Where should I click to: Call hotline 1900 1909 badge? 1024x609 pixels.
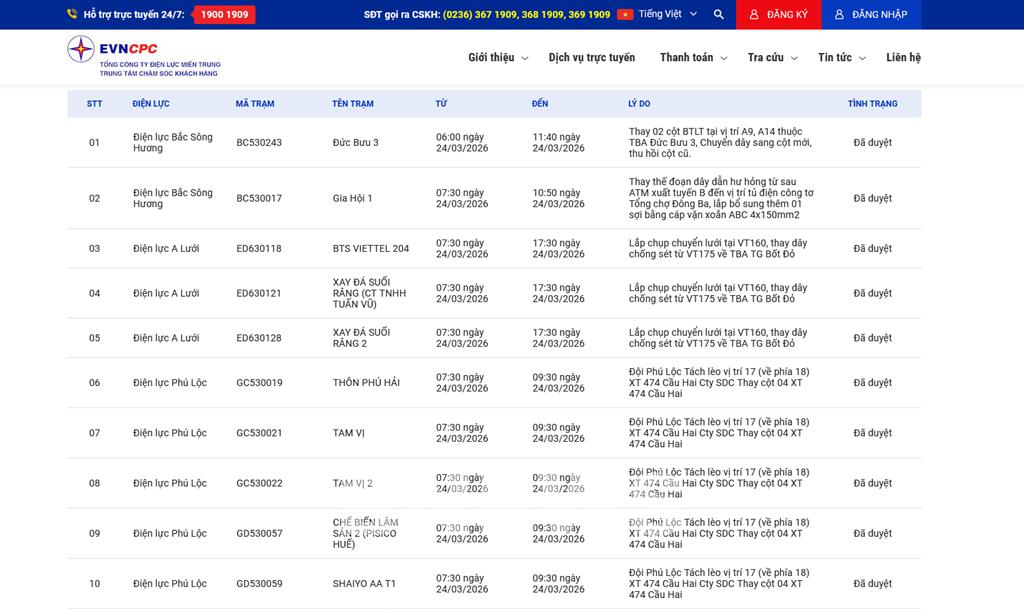(x=224, y=15)
